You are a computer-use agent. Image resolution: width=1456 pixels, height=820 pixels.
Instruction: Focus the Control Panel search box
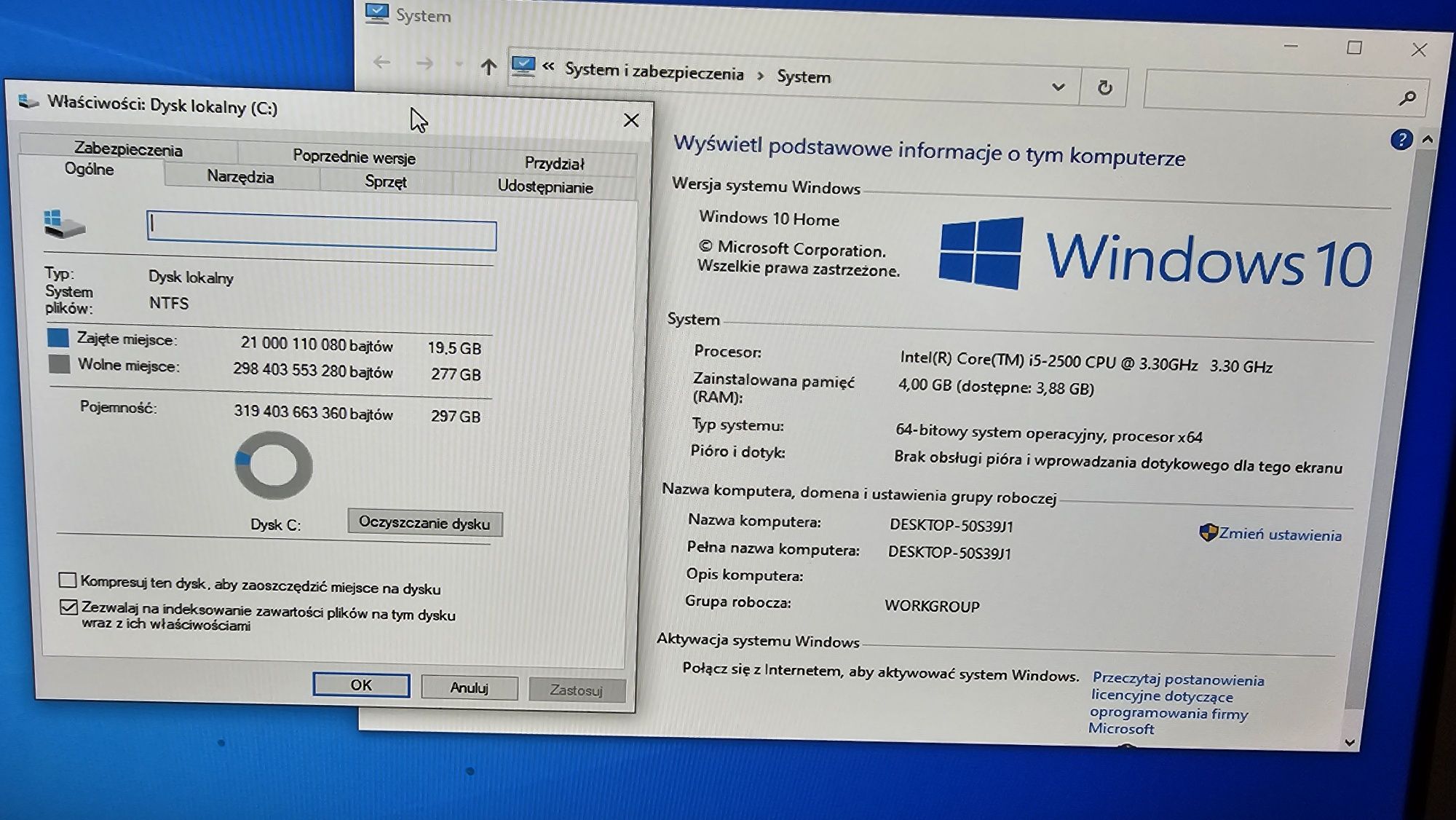(x=1285, y=93)
